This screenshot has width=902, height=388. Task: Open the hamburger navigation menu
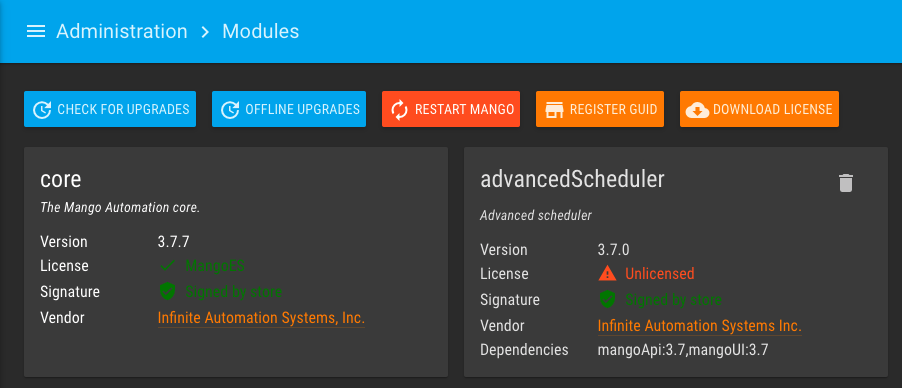tap(36, 31)
